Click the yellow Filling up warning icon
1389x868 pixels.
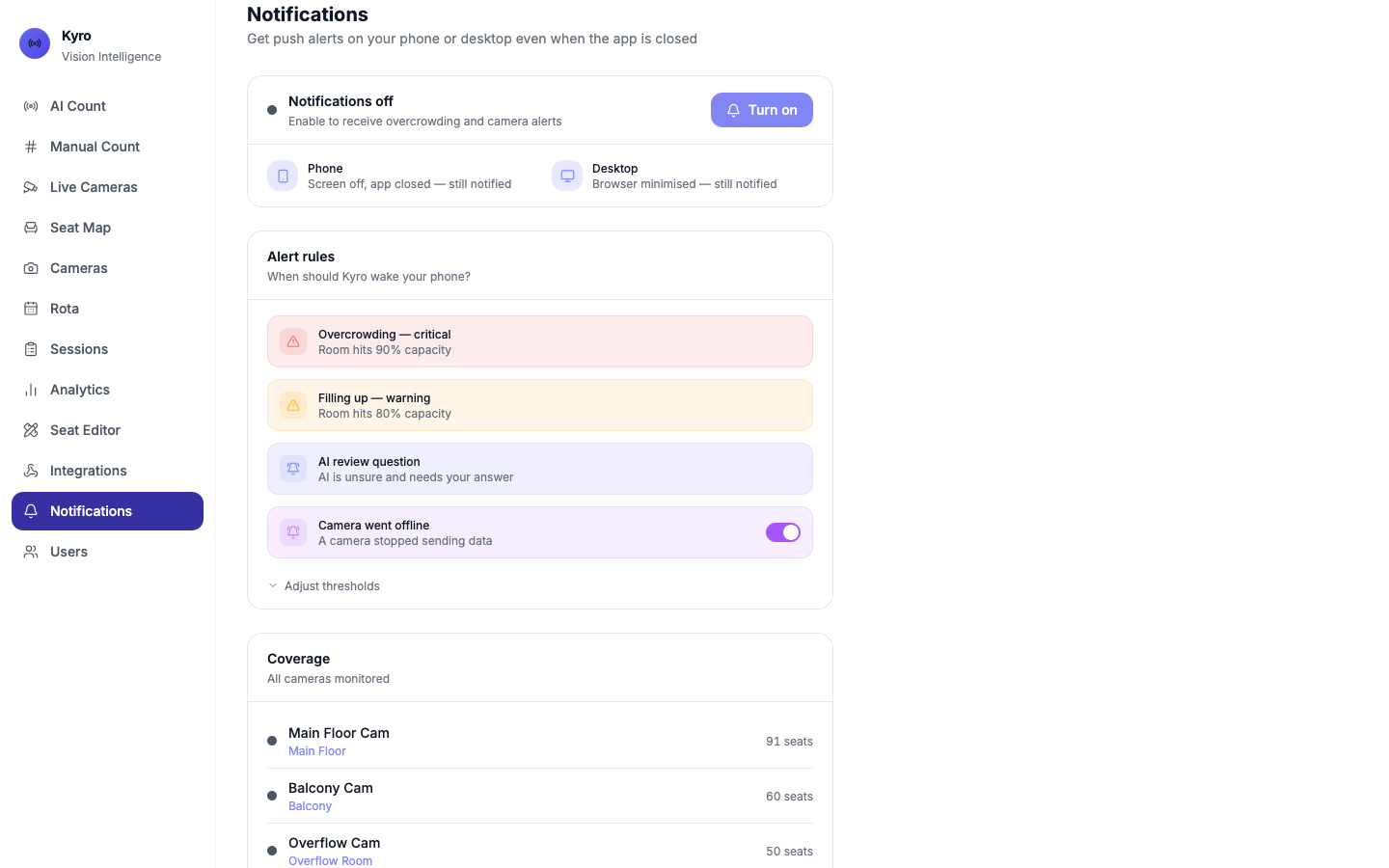click(x=293, y=405)
